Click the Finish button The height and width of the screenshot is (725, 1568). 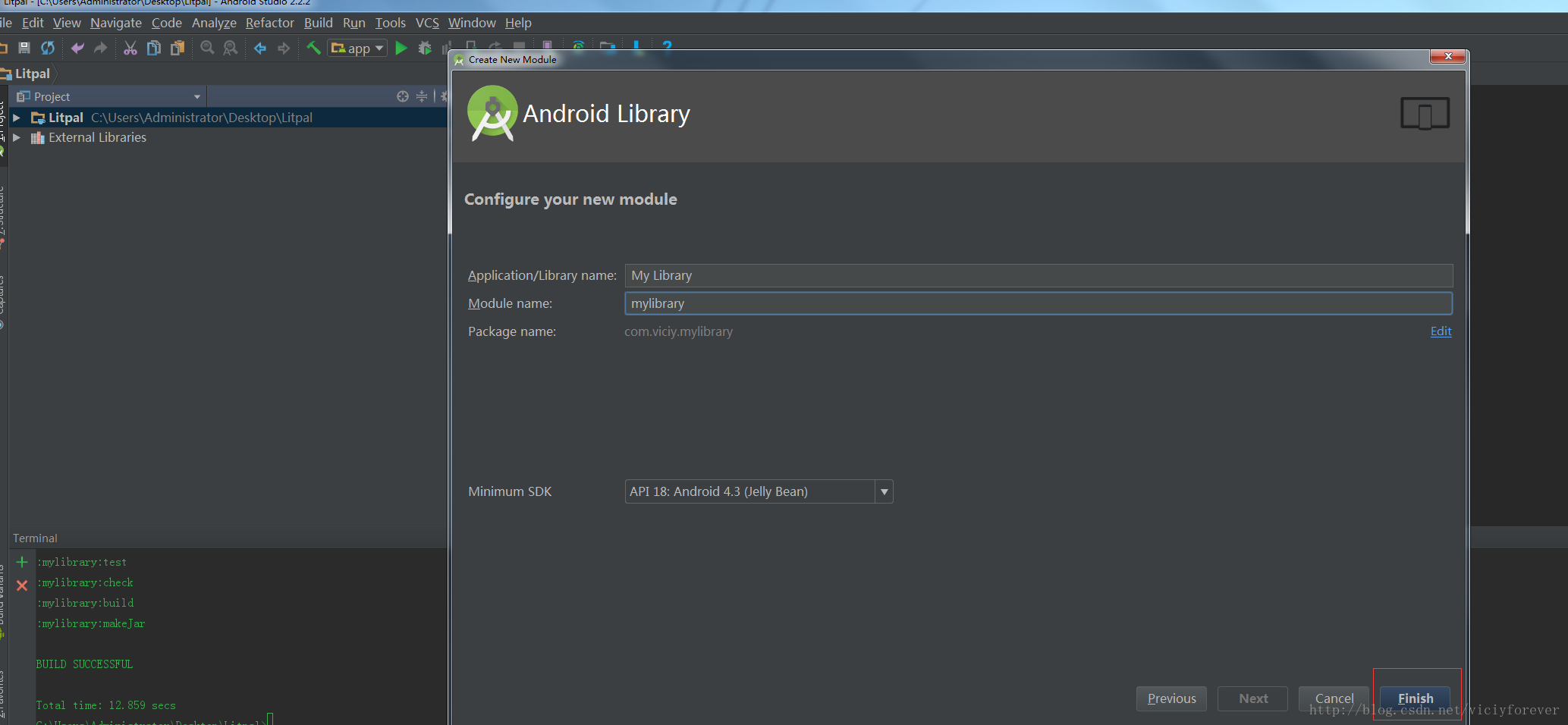[x=1415, y=698]
